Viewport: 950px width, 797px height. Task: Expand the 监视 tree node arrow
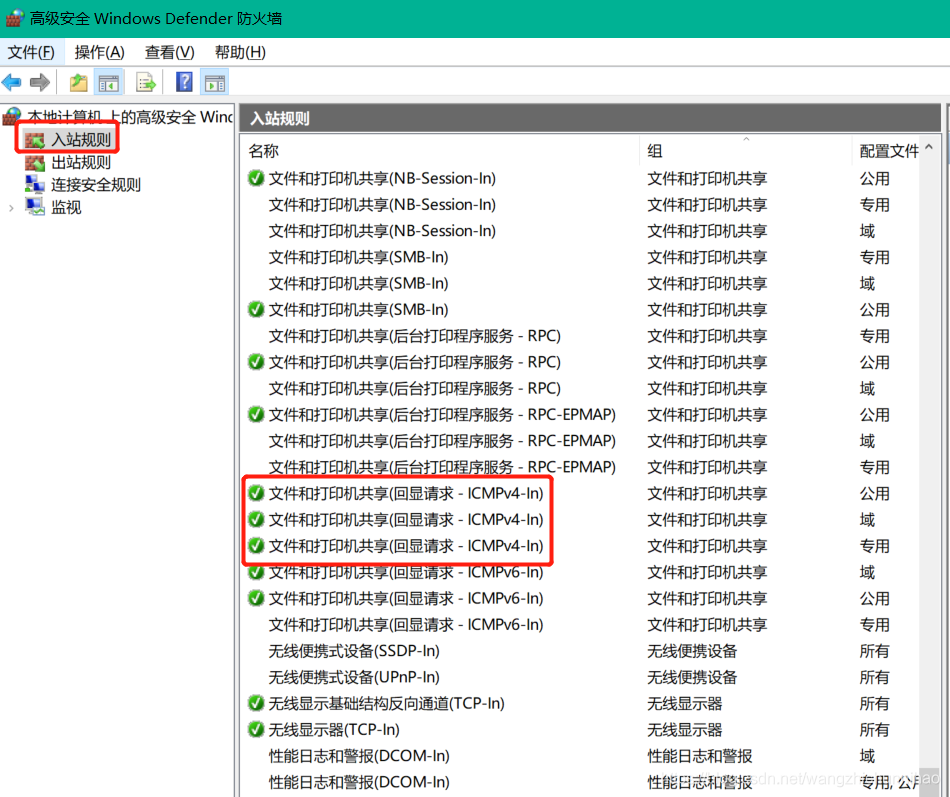11,208
